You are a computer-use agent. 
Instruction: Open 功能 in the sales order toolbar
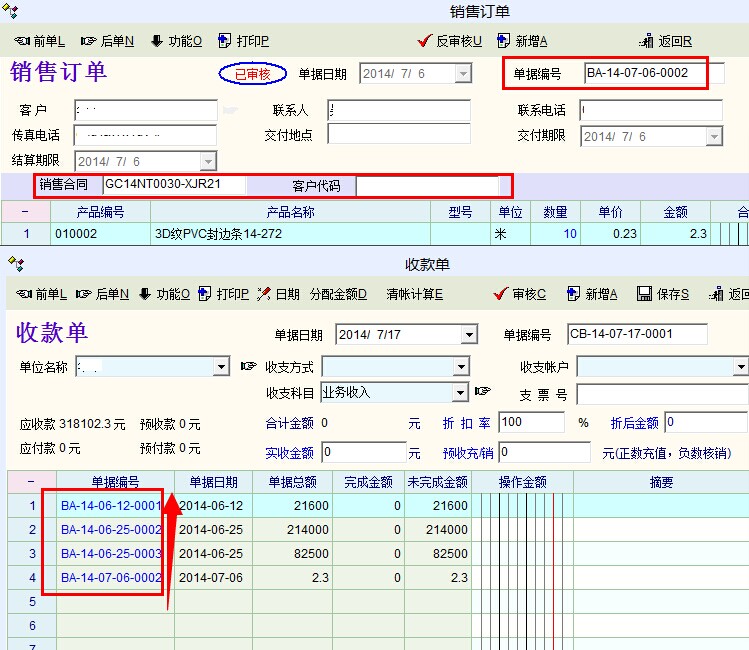[x=176, y=41]
